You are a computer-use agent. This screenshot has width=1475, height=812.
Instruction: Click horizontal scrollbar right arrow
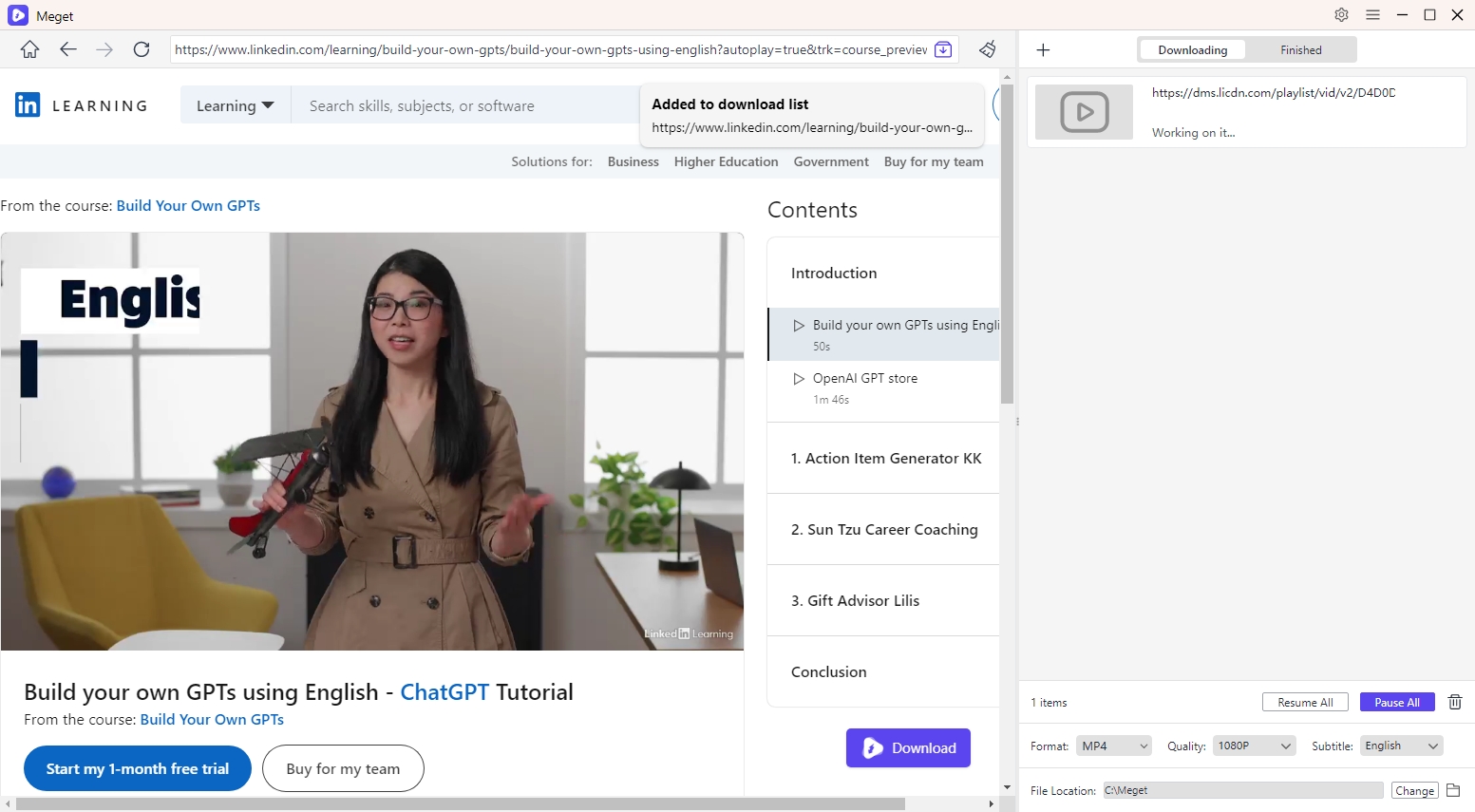(992, 803)
